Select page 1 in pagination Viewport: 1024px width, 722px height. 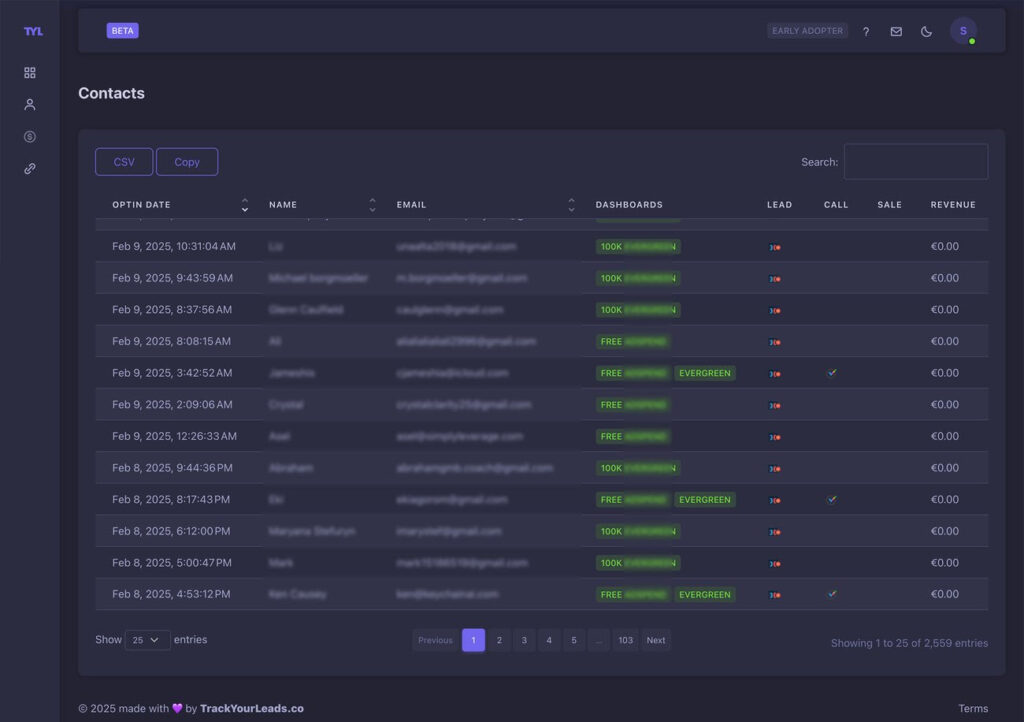click(x=473, y=640)
